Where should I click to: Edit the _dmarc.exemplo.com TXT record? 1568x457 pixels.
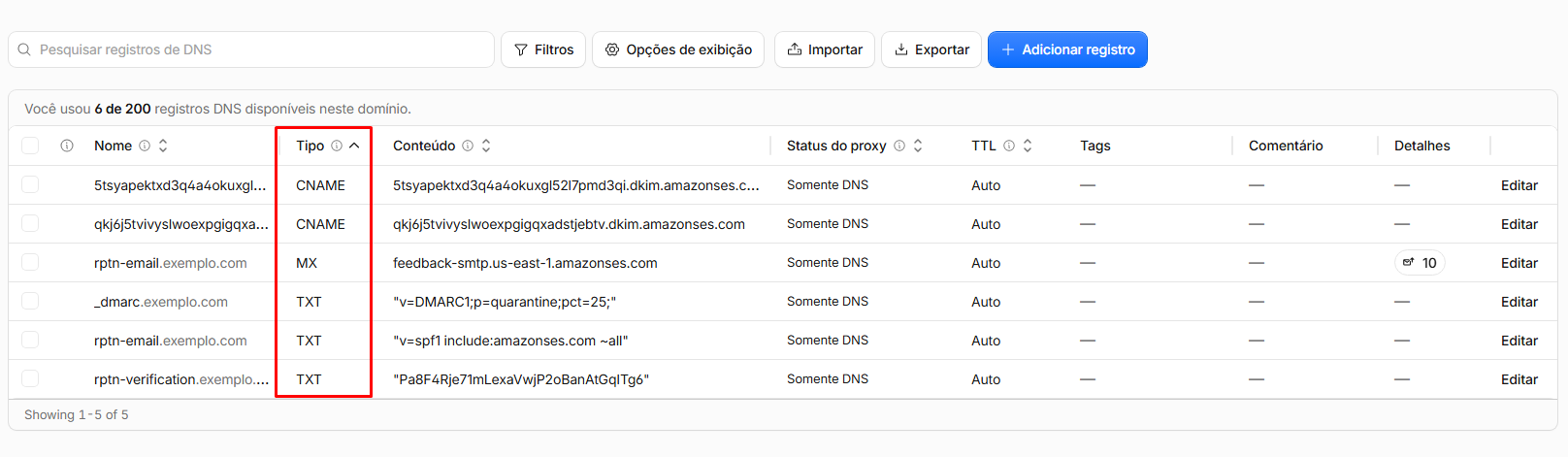click(1519, 302)
